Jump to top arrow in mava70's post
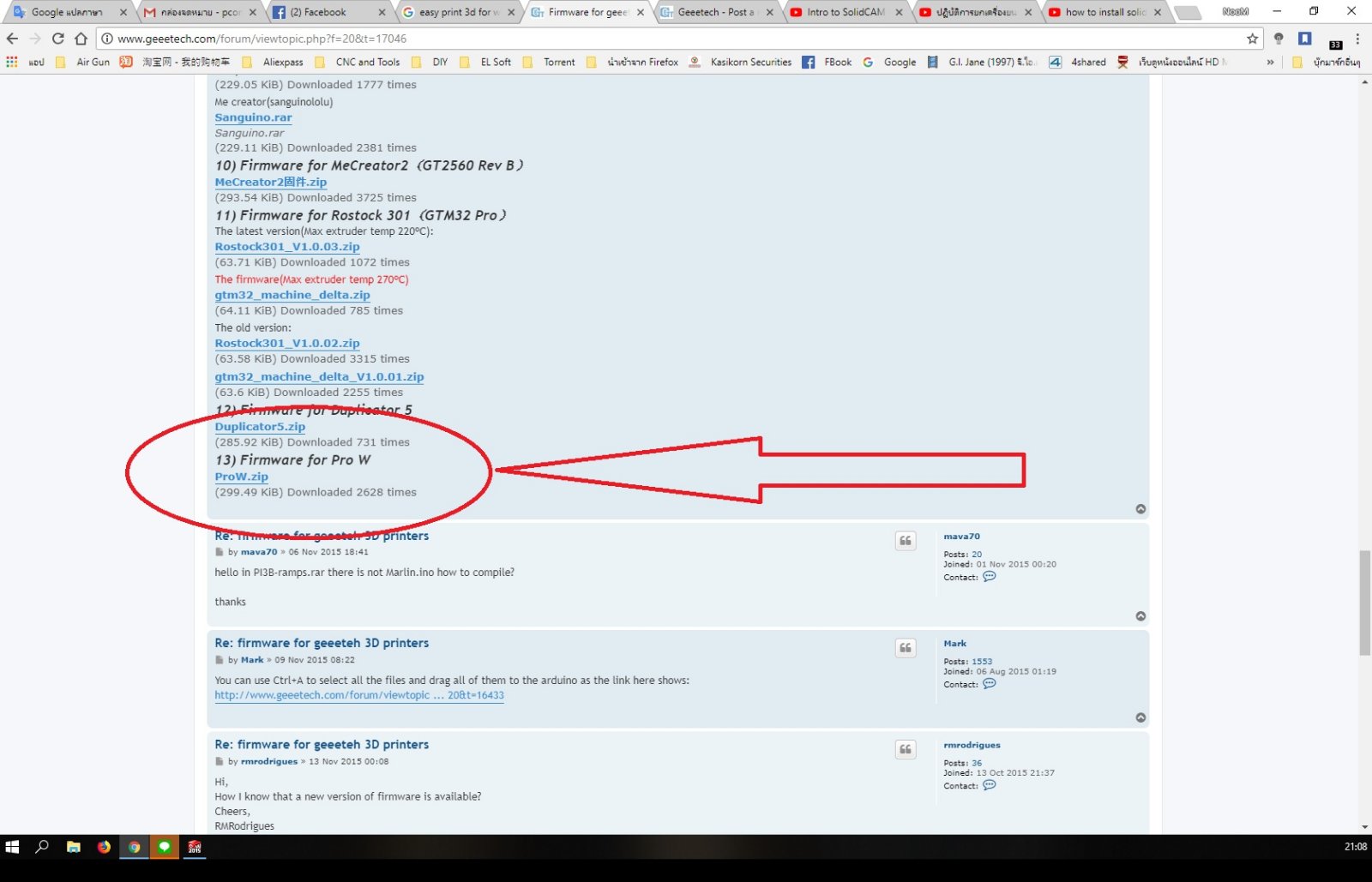Screen dimensions: 1372x882 tap(1140, 616)
